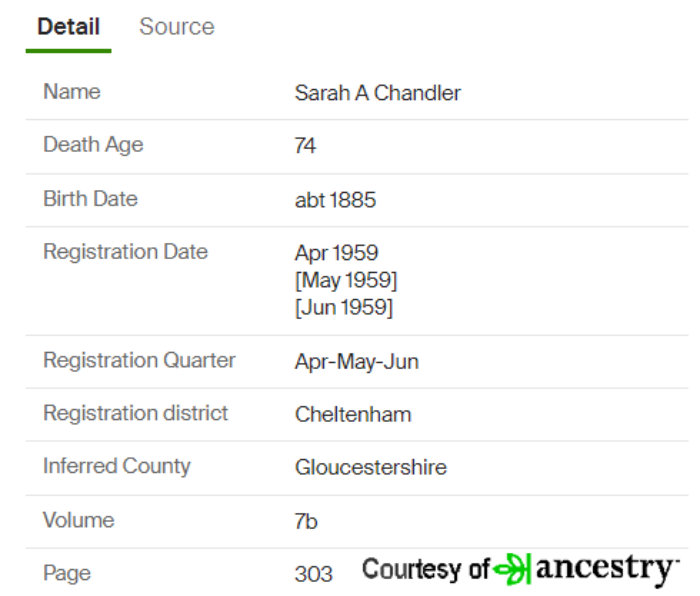Click the Inferred County label
Screen dimensions: 700x596
coord(117,467)
